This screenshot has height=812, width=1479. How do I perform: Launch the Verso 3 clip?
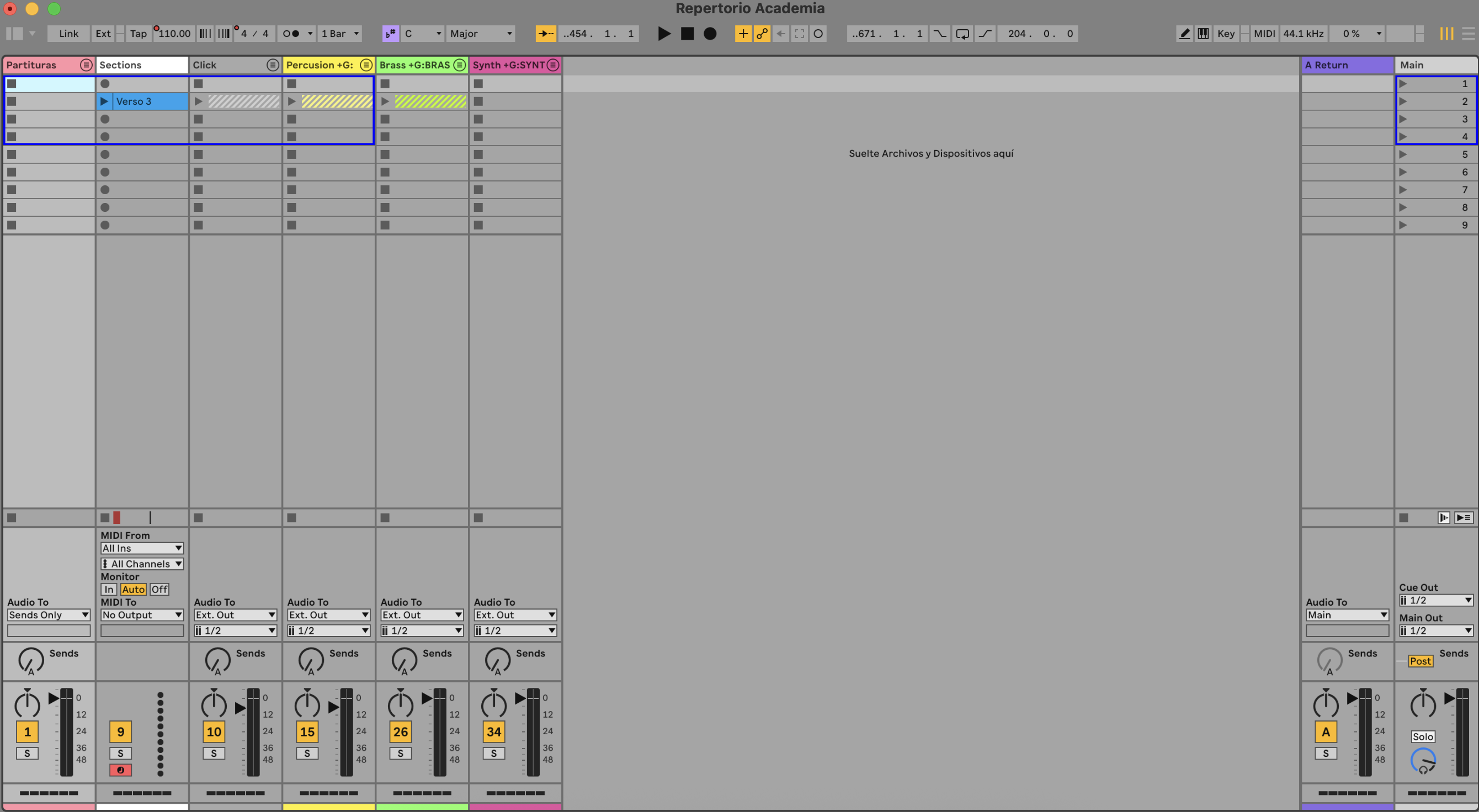104,101
